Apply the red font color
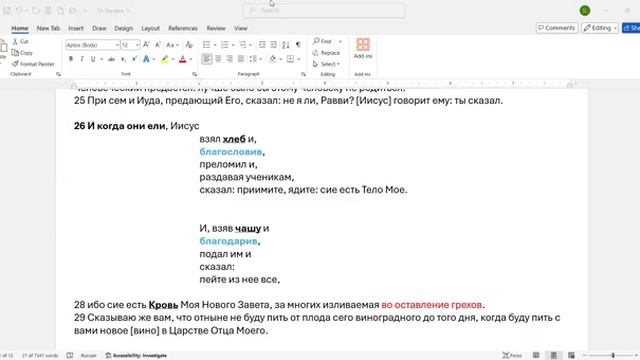Screen dimensions: 640x360 (x=182, y=59)
